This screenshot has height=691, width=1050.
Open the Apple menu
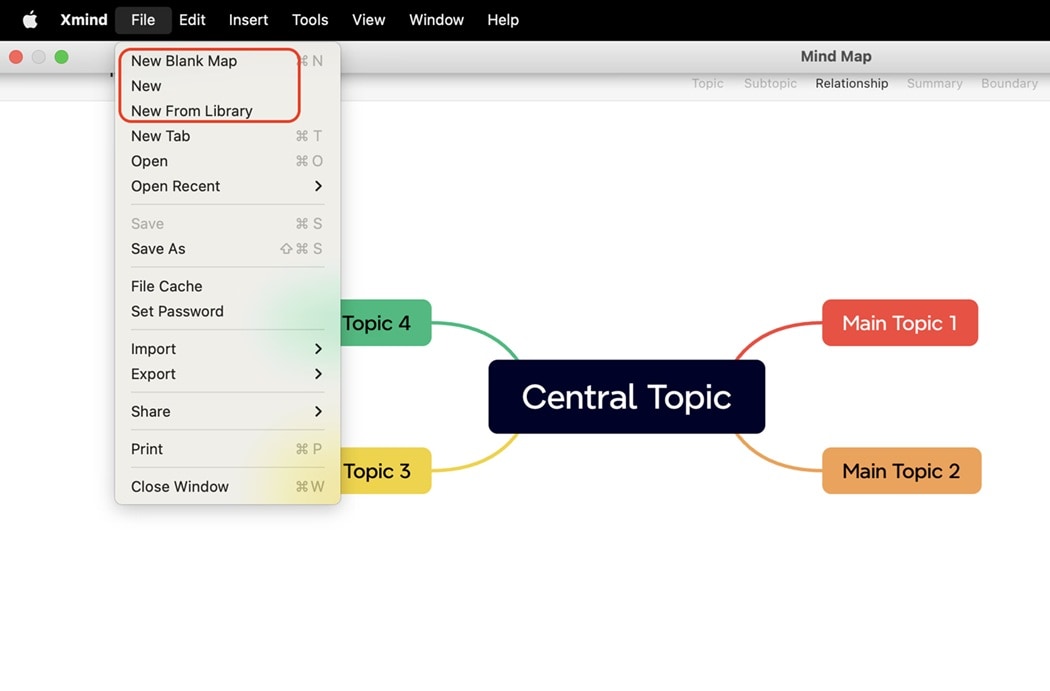pos(30,20)
